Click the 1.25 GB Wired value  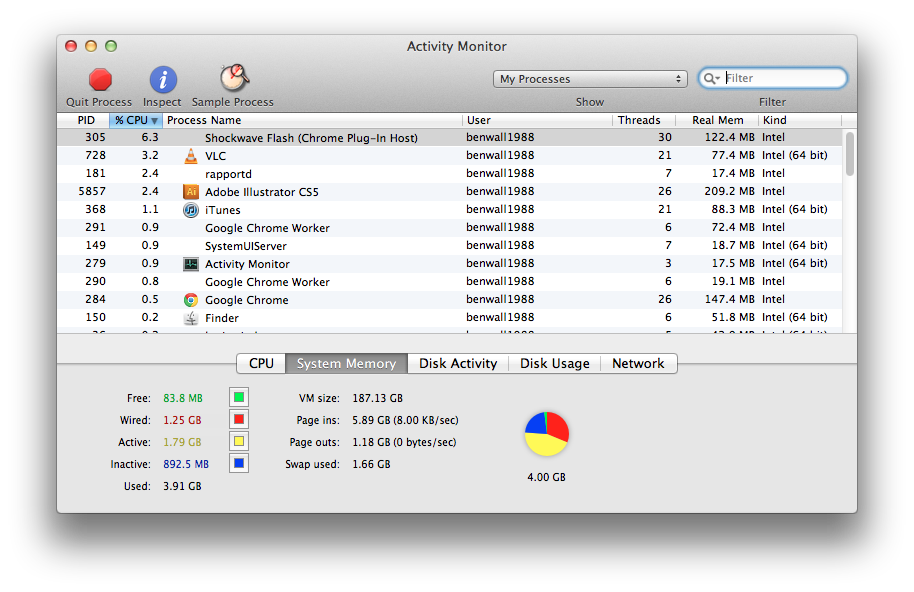click(x=182, y=420)
